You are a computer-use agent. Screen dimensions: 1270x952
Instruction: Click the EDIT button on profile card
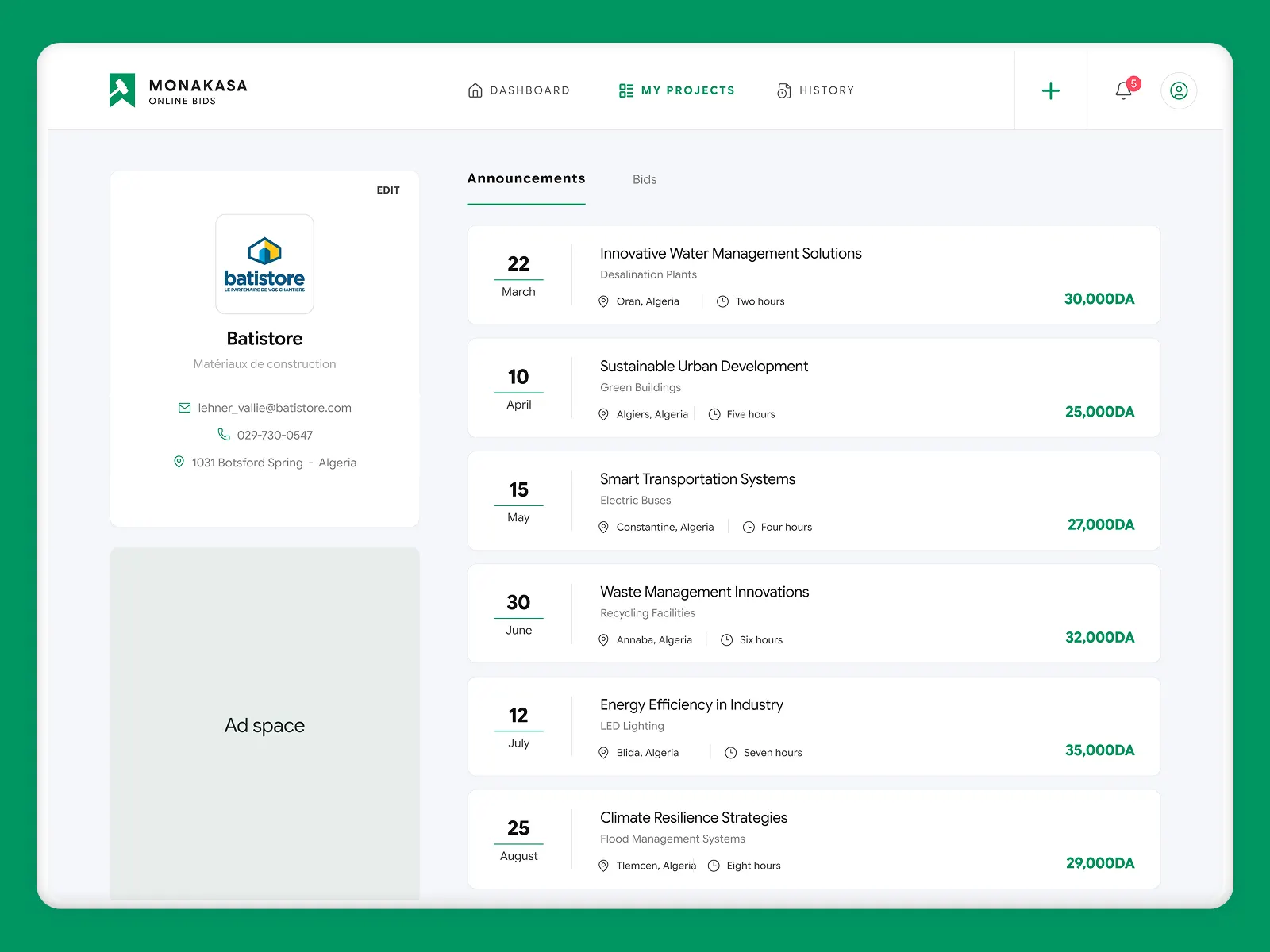click(x=388, y=190)
